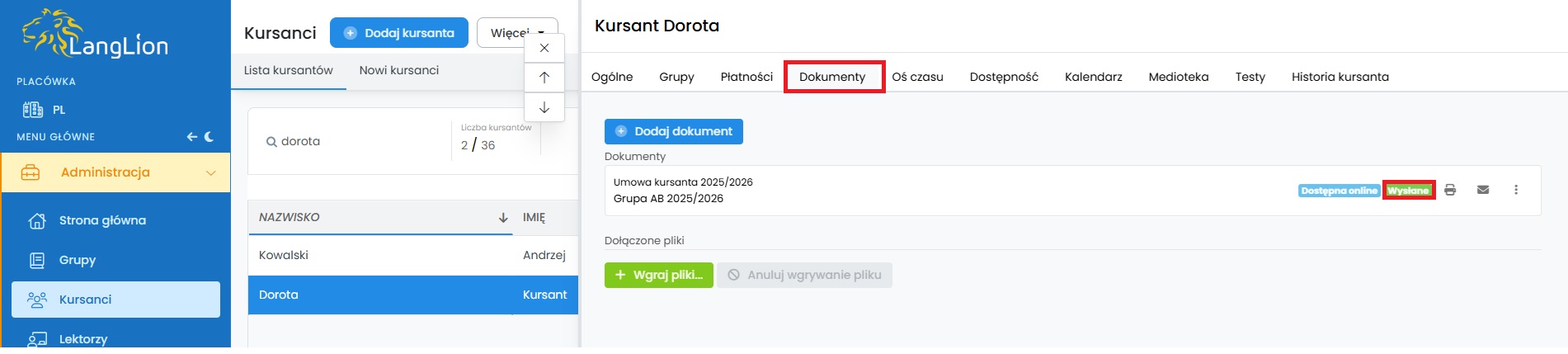Collapse sidebar with the left arrow
The height and width of the screenshot is (354, 1568).
pos(191,137)
